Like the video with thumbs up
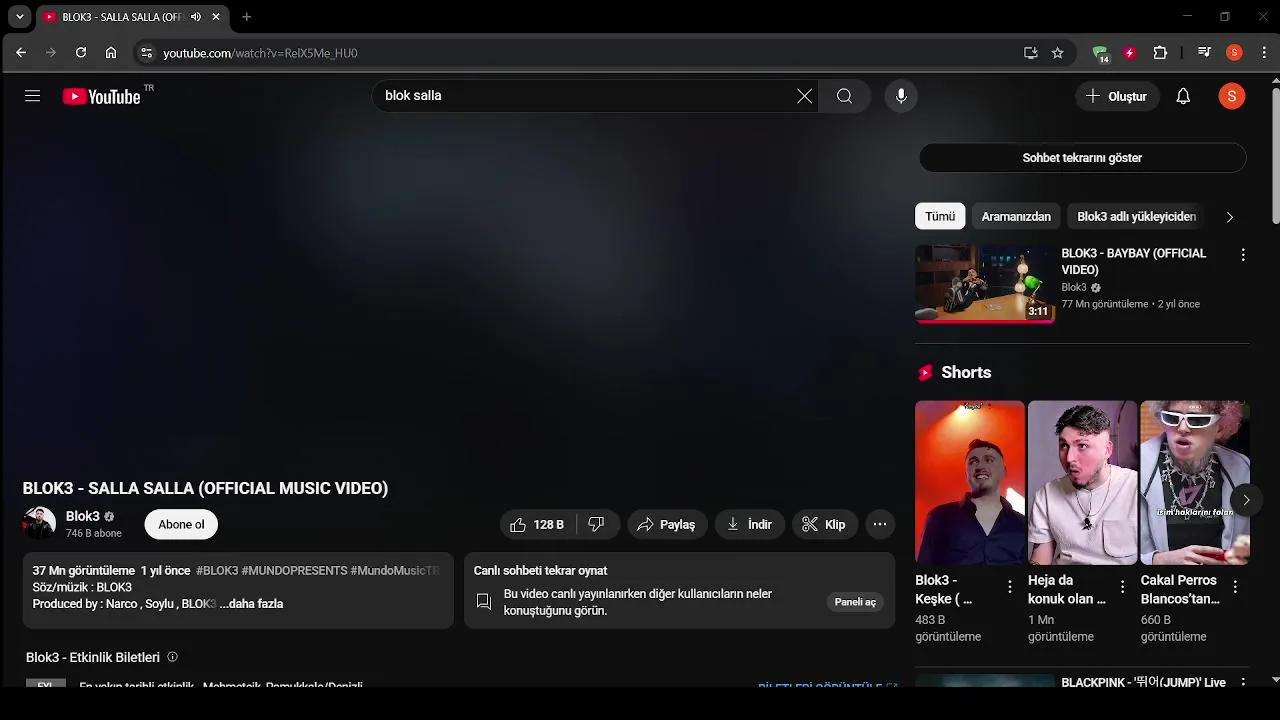 tap(537, 524)
